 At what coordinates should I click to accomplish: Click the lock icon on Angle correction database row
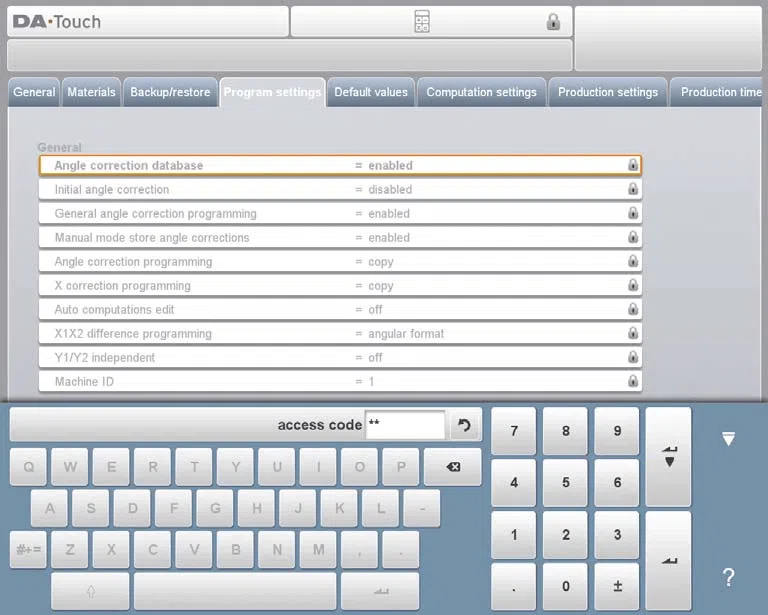tap(633, 165)
